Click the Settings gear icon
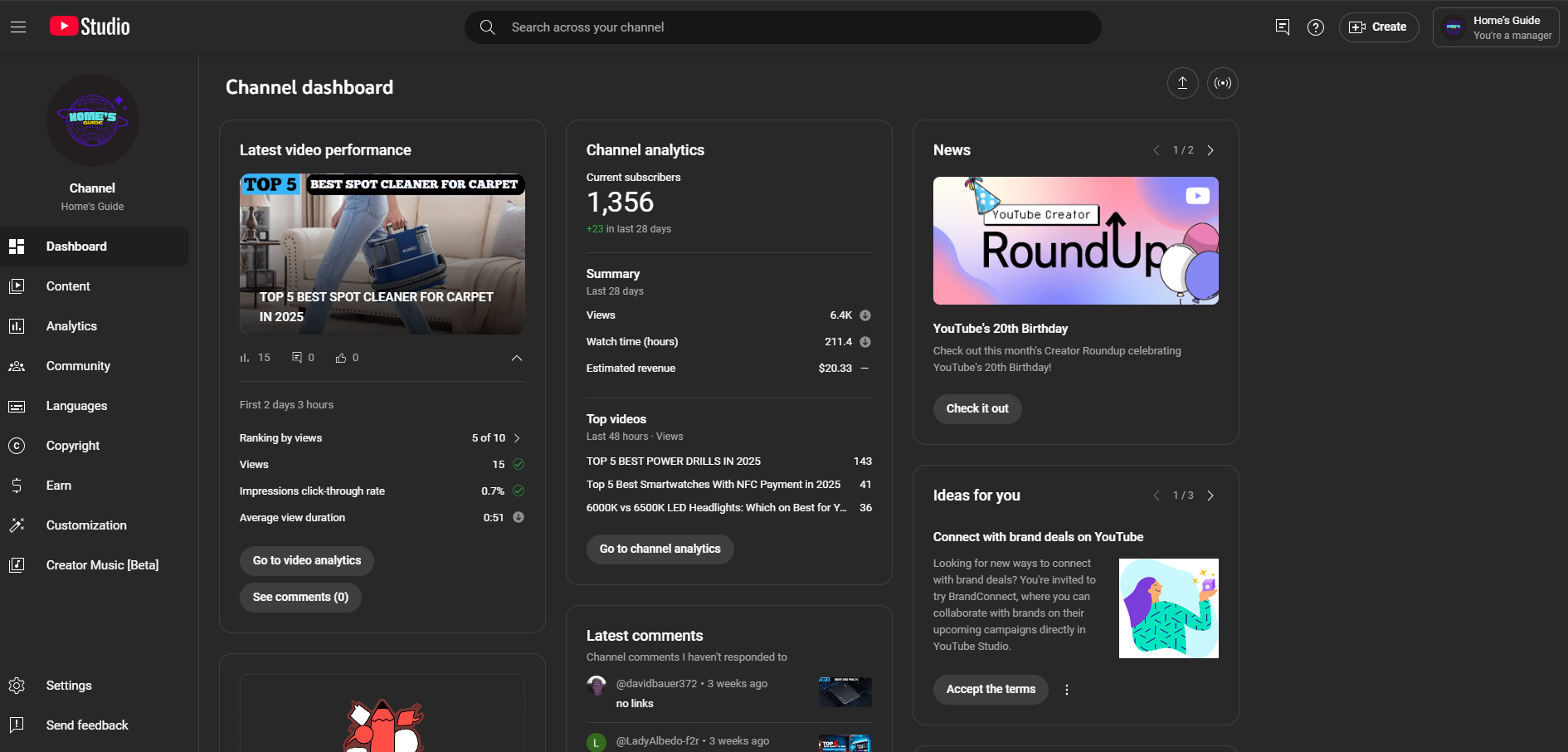The height and width of the screenshot is (752, 1568). click(x=17, y=686)
